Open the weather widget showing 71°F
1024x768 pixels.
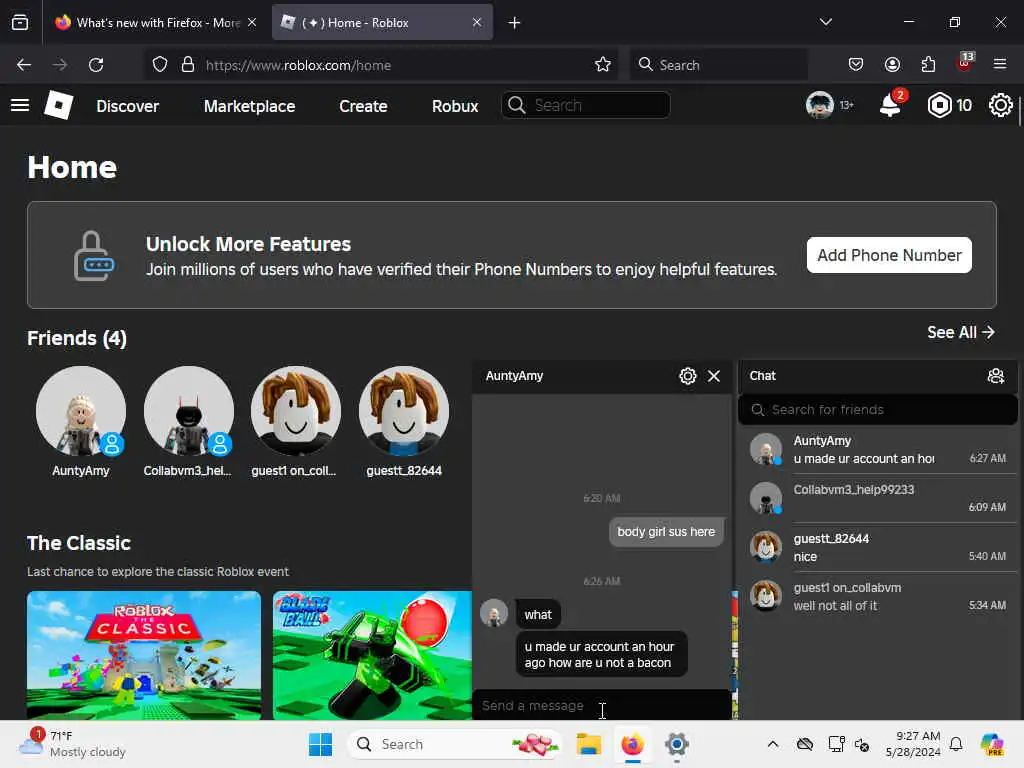[x=73, y=744]
